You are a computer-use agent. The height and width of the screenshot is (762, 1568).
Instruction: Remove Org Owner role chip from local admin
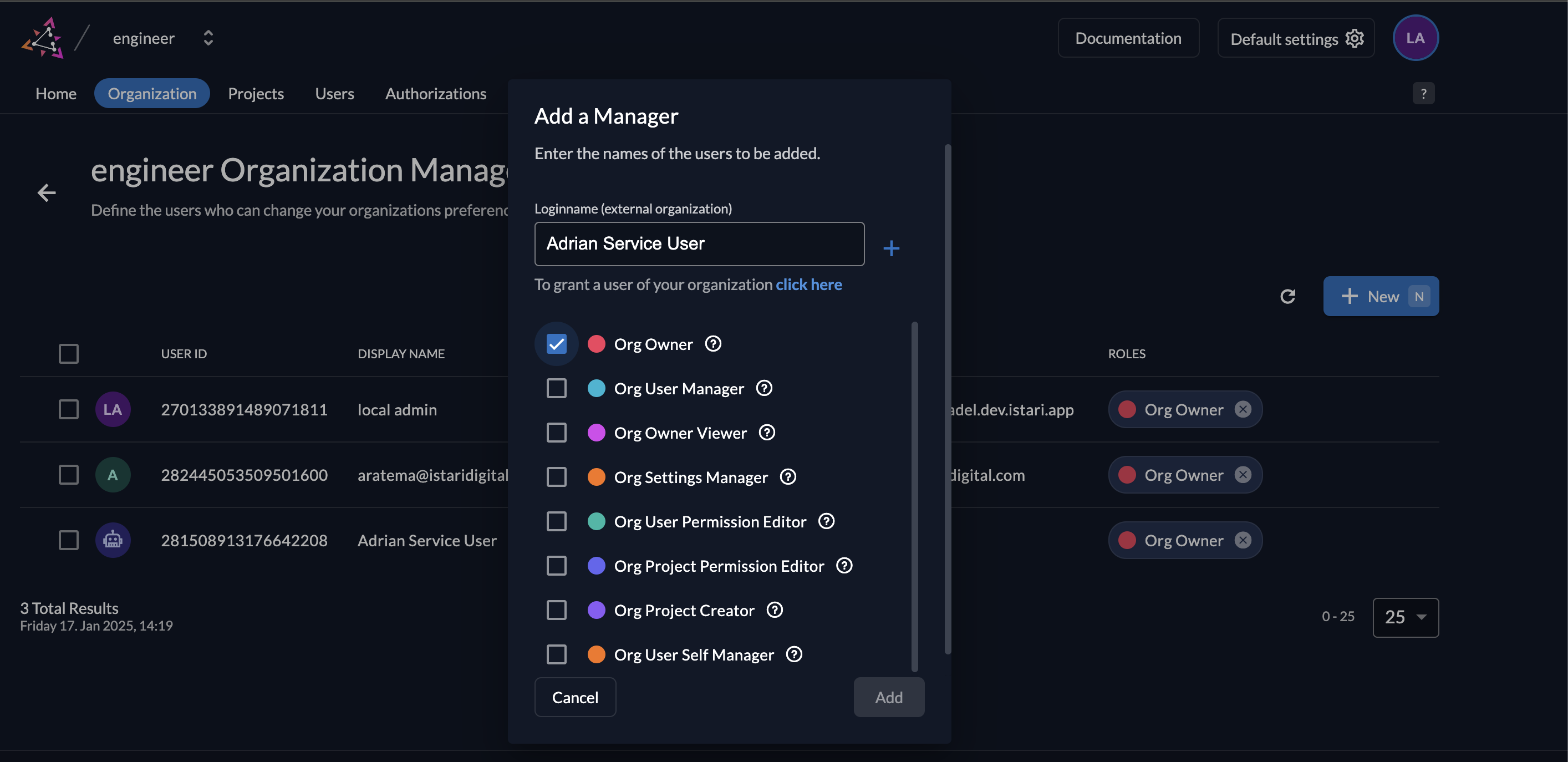click(x=1244, y=409)
